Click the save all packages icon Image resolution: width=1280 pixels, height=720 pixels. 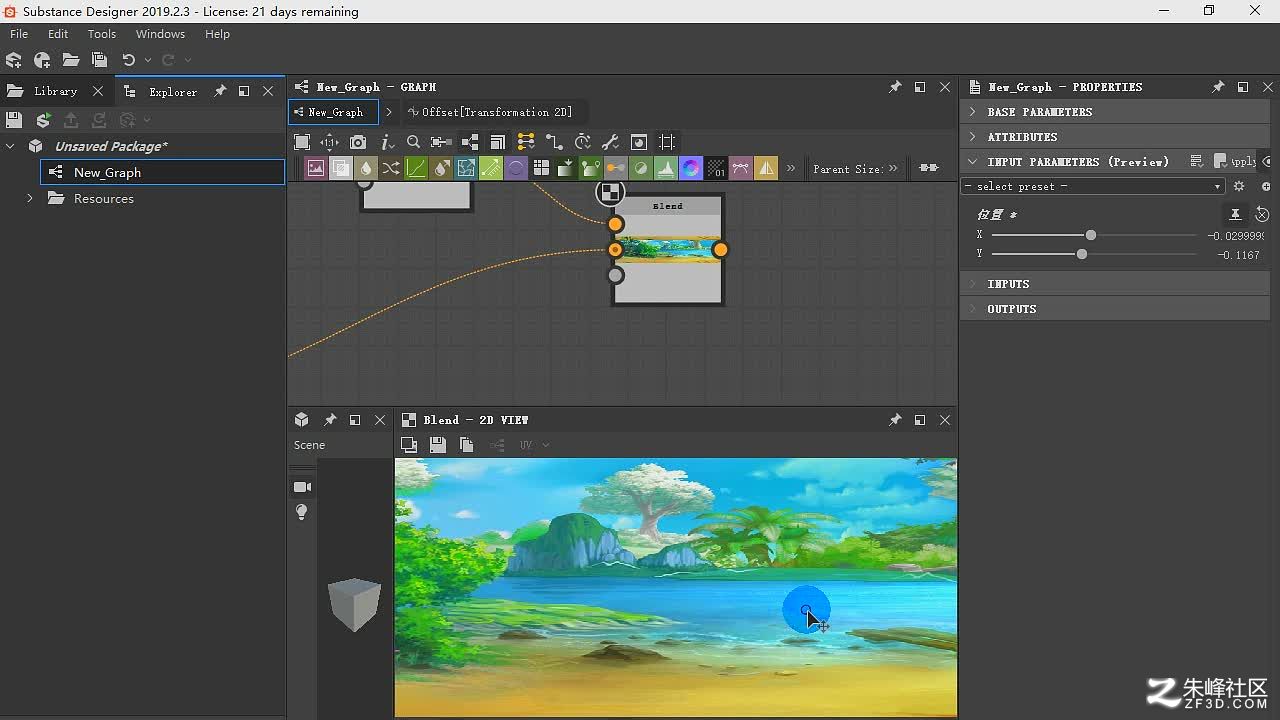click(x=99, y=60)
